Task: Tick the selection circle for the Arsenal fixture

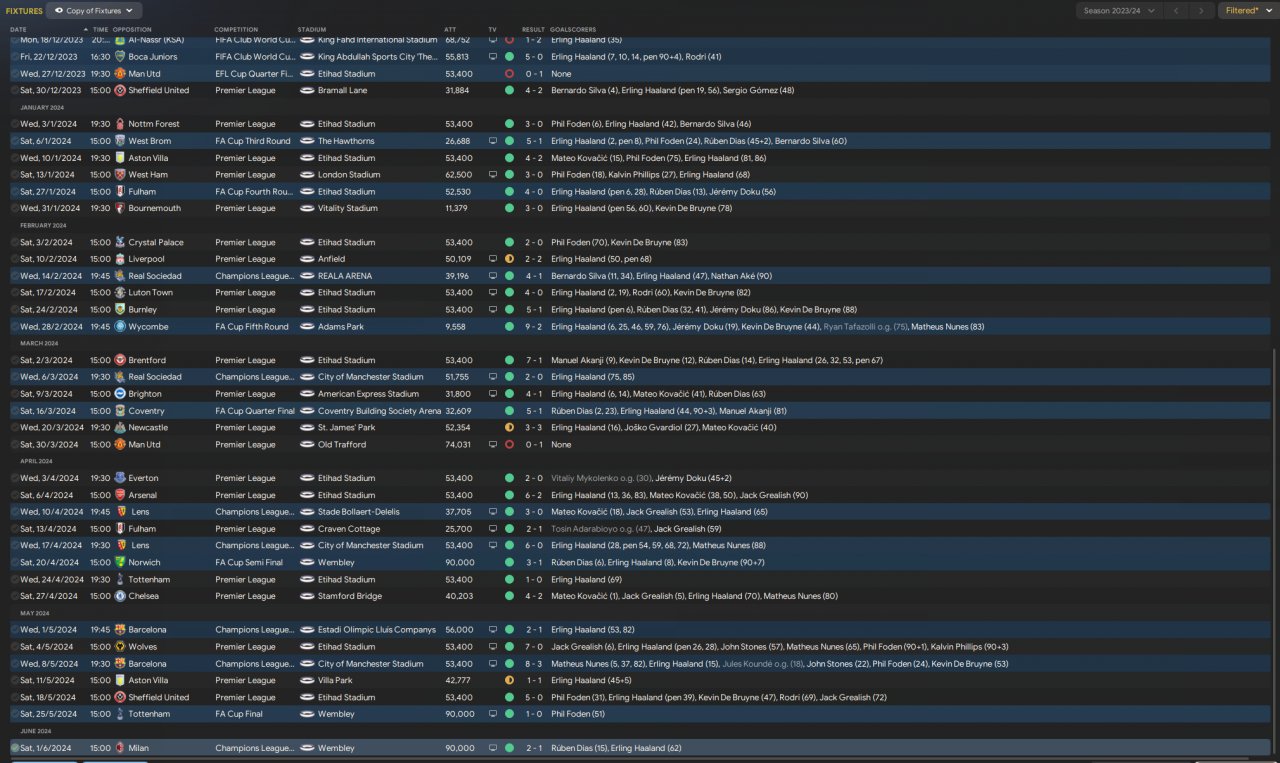Action: 15,495
